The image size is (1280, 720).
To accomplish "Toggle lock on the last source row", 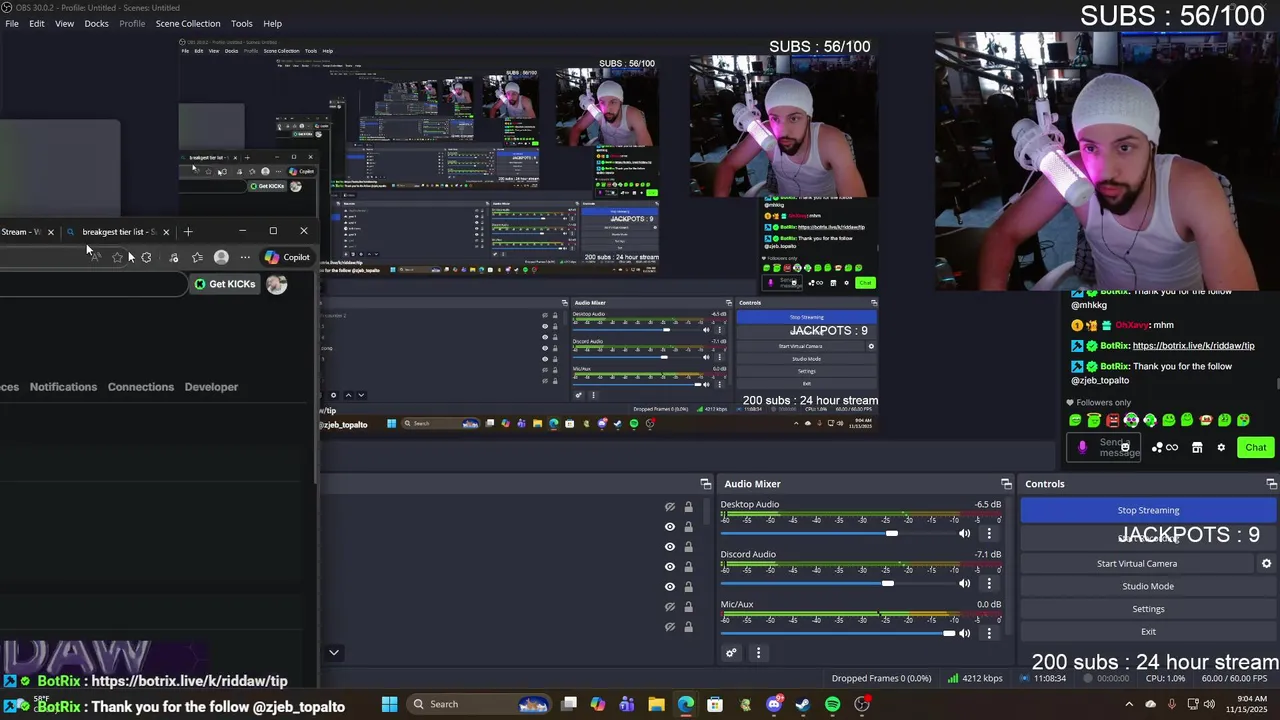I will (688, 627).
